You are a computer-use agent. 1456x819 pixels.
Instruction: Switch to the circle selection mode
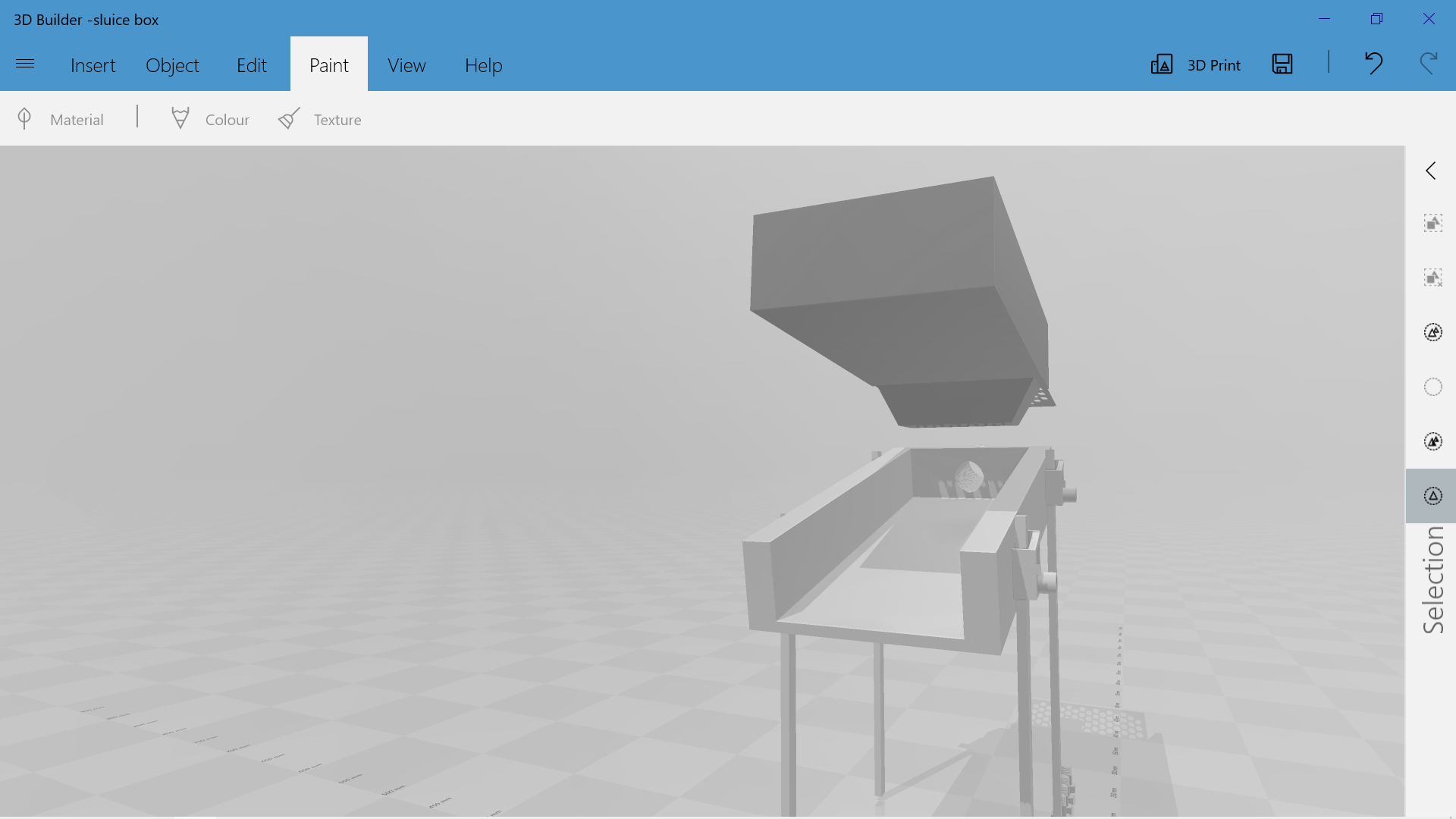(1433, 387)
